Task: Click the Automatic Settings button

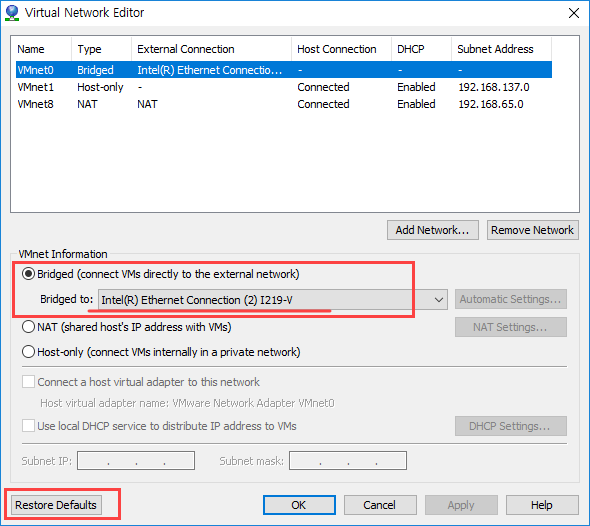Action: 511,299
